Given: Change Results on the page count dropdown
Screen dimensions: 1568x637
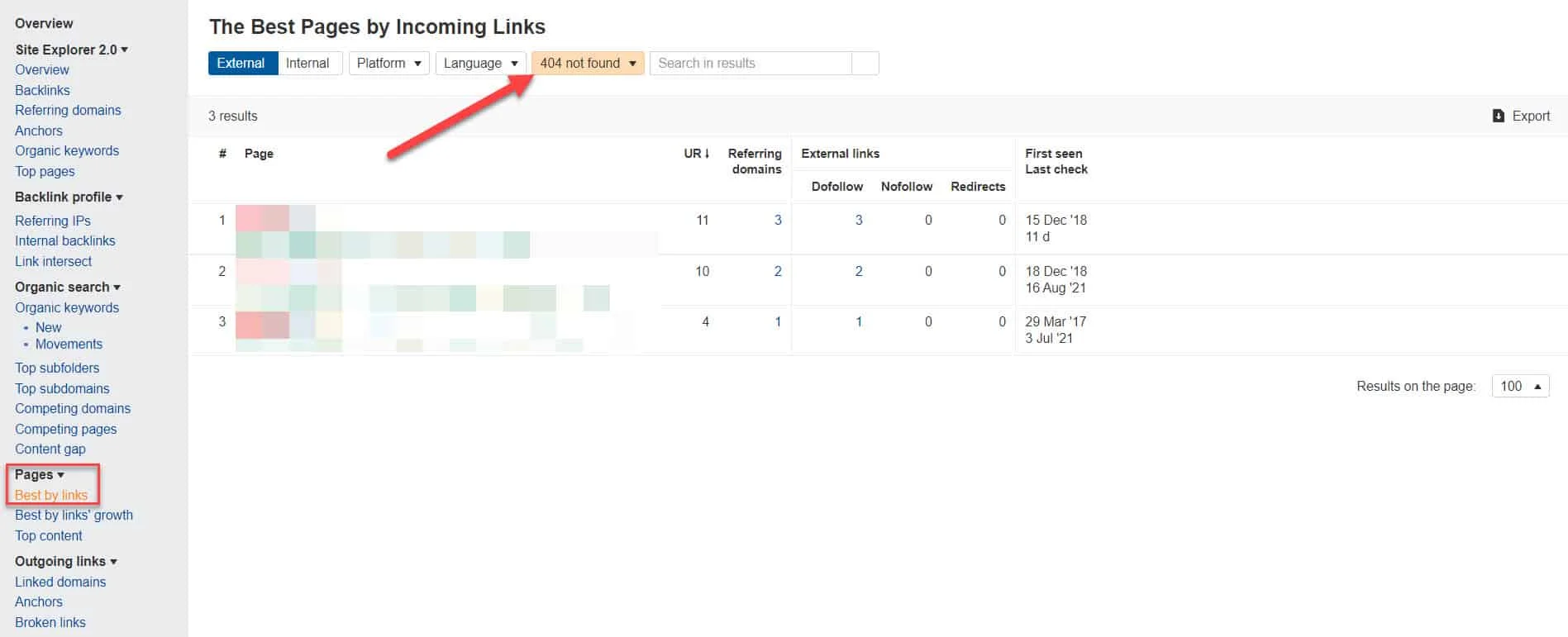Looking at the screenshot, I should [1519, 386].
